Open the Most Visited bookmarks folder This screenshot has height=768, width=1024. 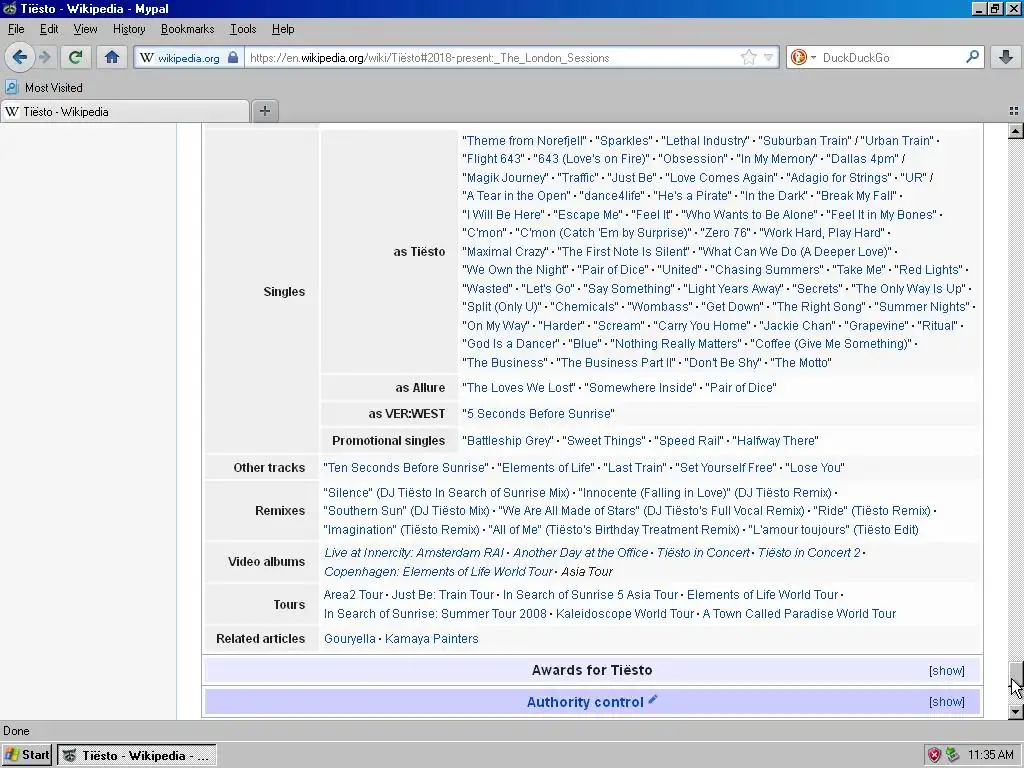coord(44,88)
